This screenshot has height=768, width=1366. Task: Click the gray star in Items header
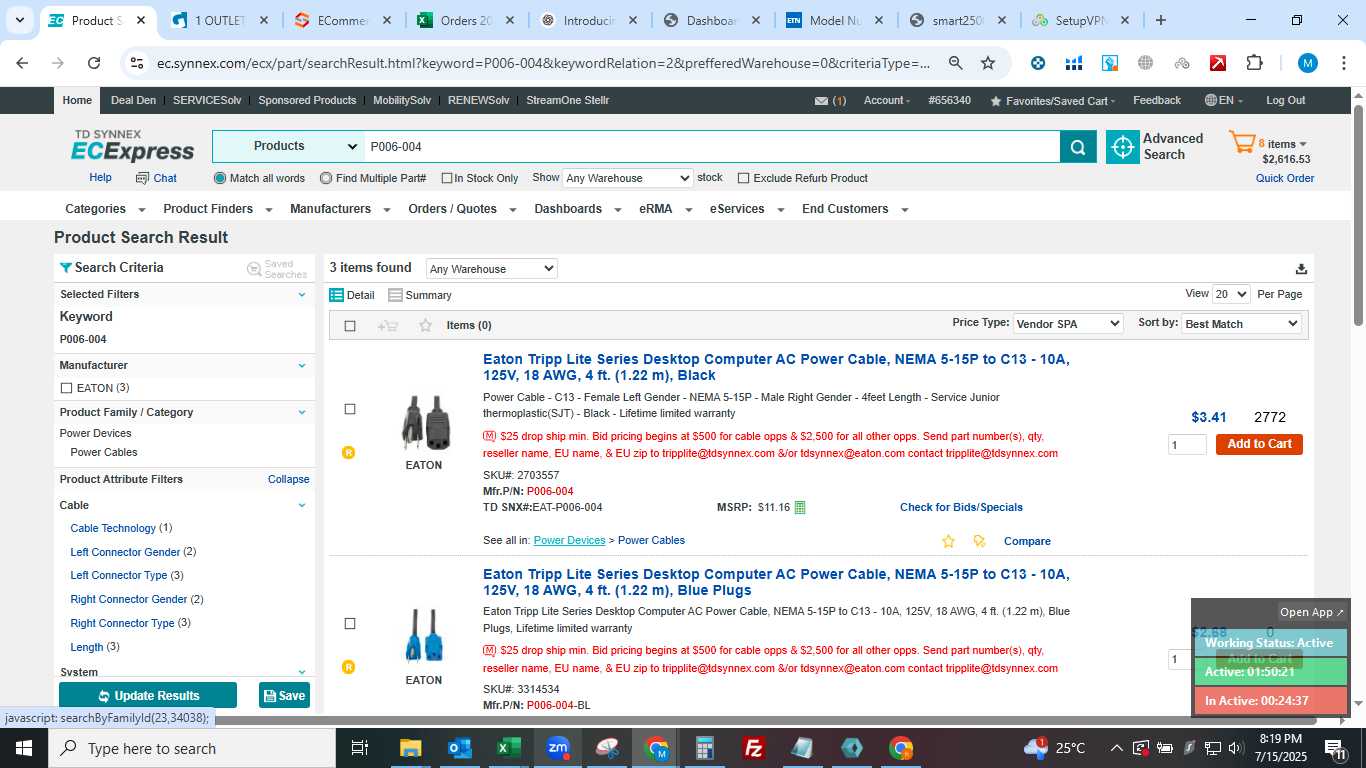click(425, 325)
